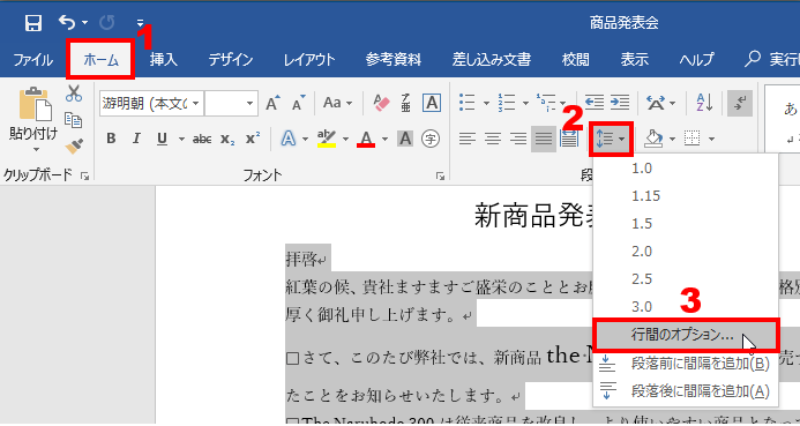Click the enclosed character 字 icon
Image resolution: width=800 pixels, height=426 pixels.
click(431, 138)
